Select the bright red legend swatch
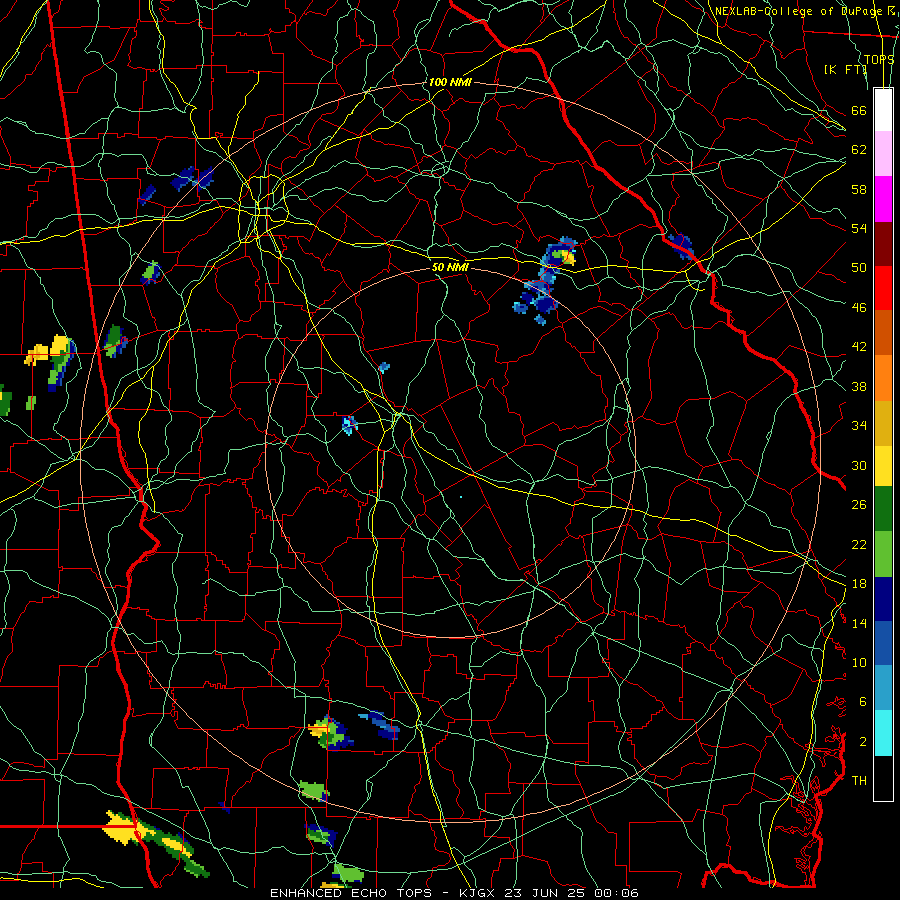 (x=883, y=288)
